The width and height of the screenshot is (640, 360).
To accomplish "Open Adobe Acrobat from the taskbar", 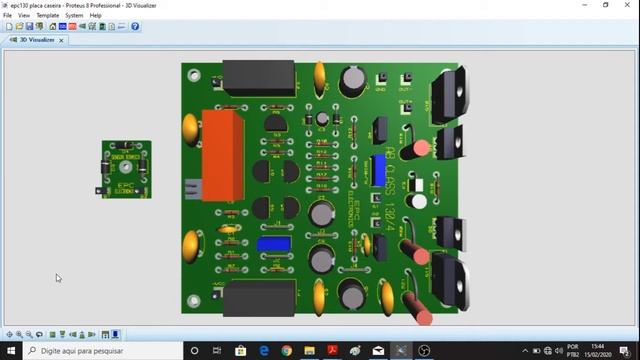I will click(x=332, y=351).
